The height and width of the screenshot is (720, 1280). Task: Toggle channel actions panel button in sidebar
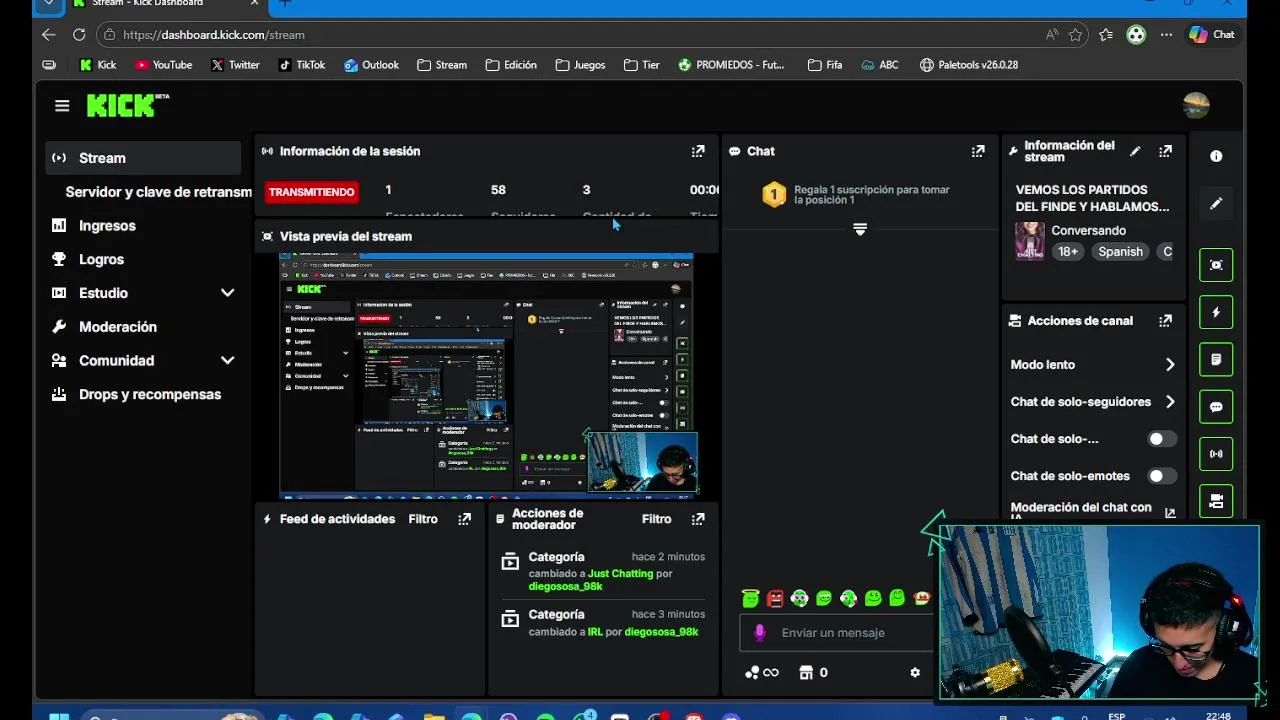(x=1216, y=501)
